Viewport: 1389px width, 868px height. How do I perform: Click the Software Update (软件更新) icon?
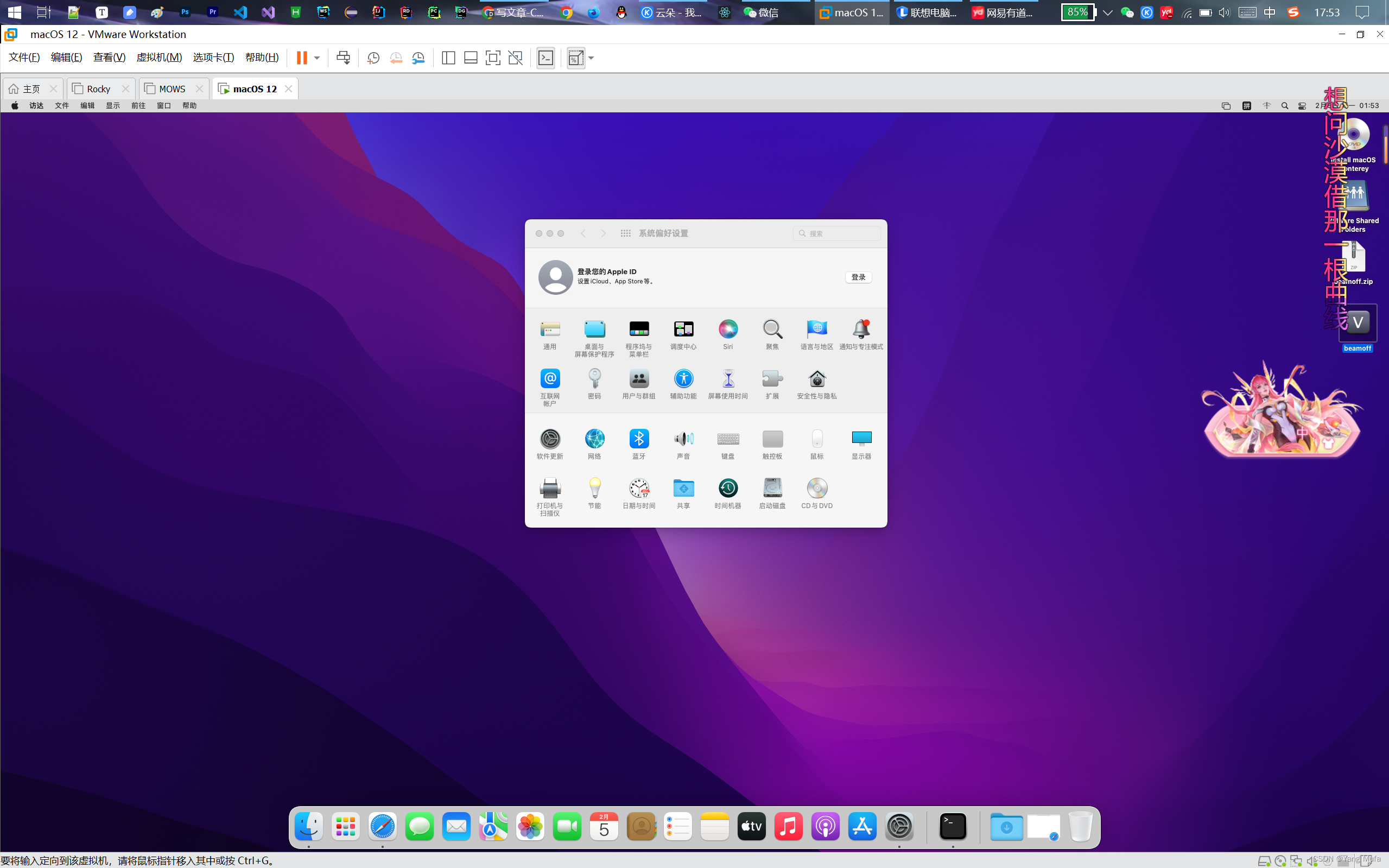coord(550,439)
